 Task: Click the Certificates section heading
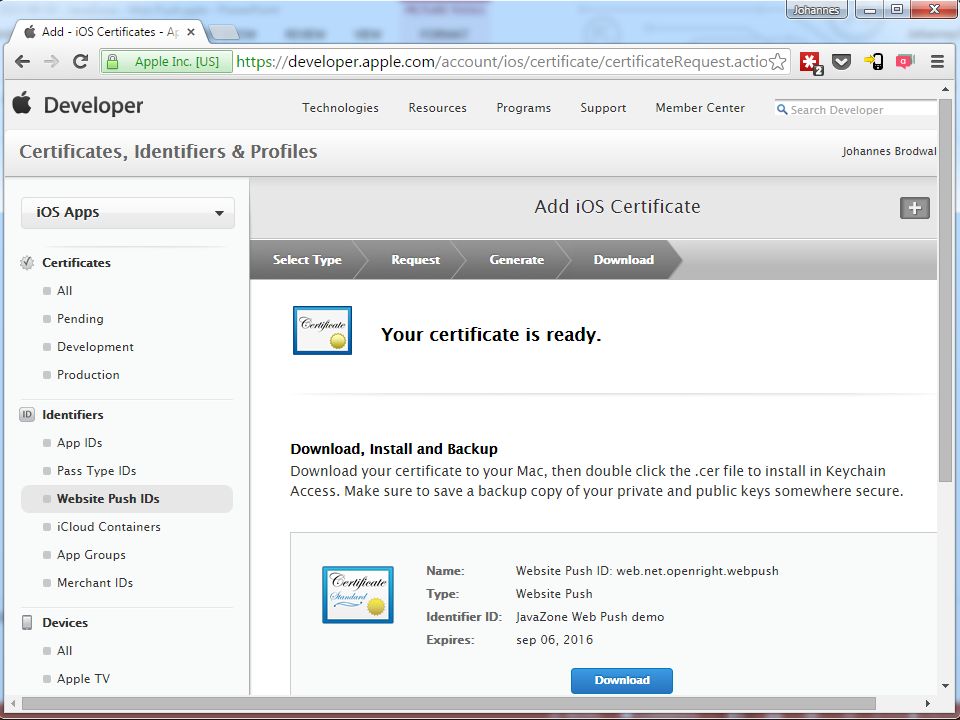[76, 263]
